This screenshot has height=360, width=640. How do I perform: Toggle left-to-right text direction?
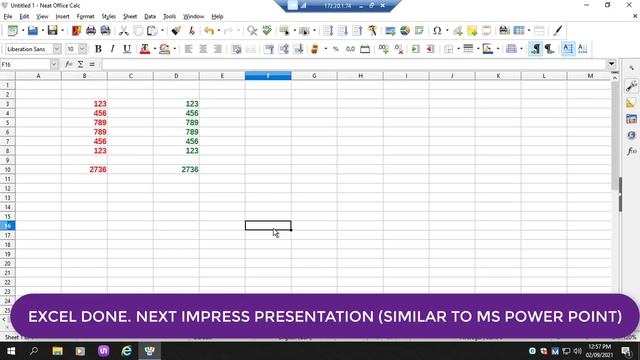535,49
